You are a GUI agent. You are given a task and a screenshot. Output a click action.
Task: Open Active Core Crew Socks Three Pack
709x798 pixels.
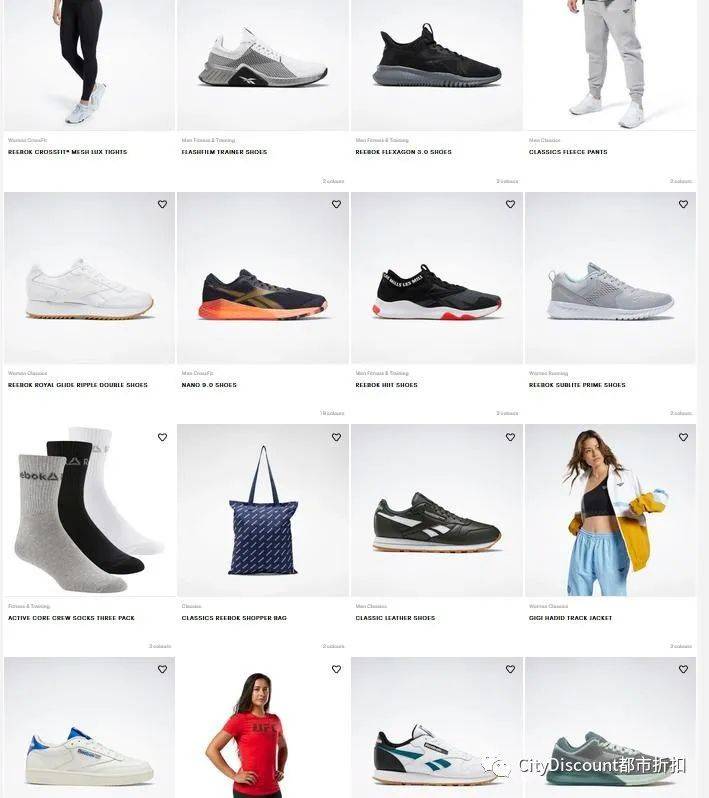[x=71, y=618]
